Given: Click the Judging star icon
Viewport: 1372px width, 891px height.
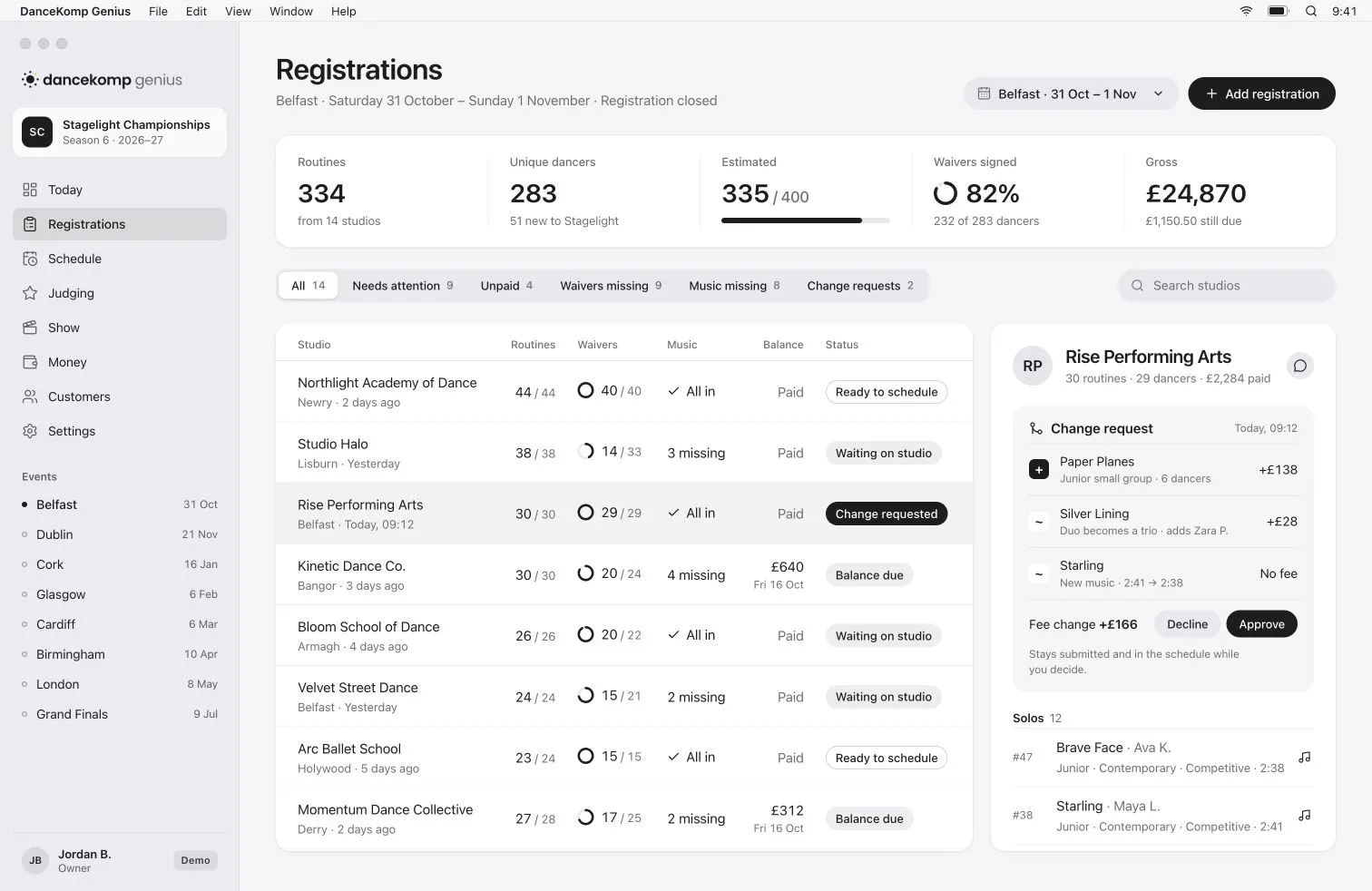Looking at the screenshot, I should click(30, 293).
